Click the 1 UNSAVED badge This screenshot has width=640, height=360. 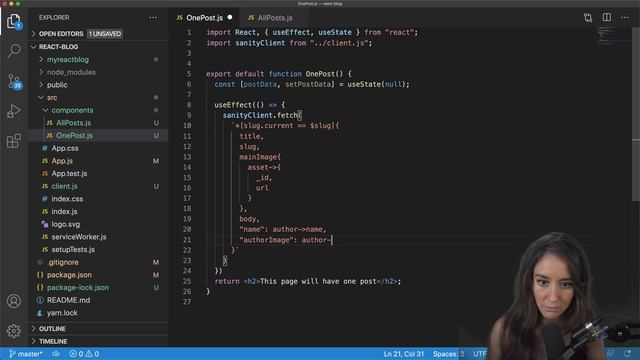click(x=105, y=34)
